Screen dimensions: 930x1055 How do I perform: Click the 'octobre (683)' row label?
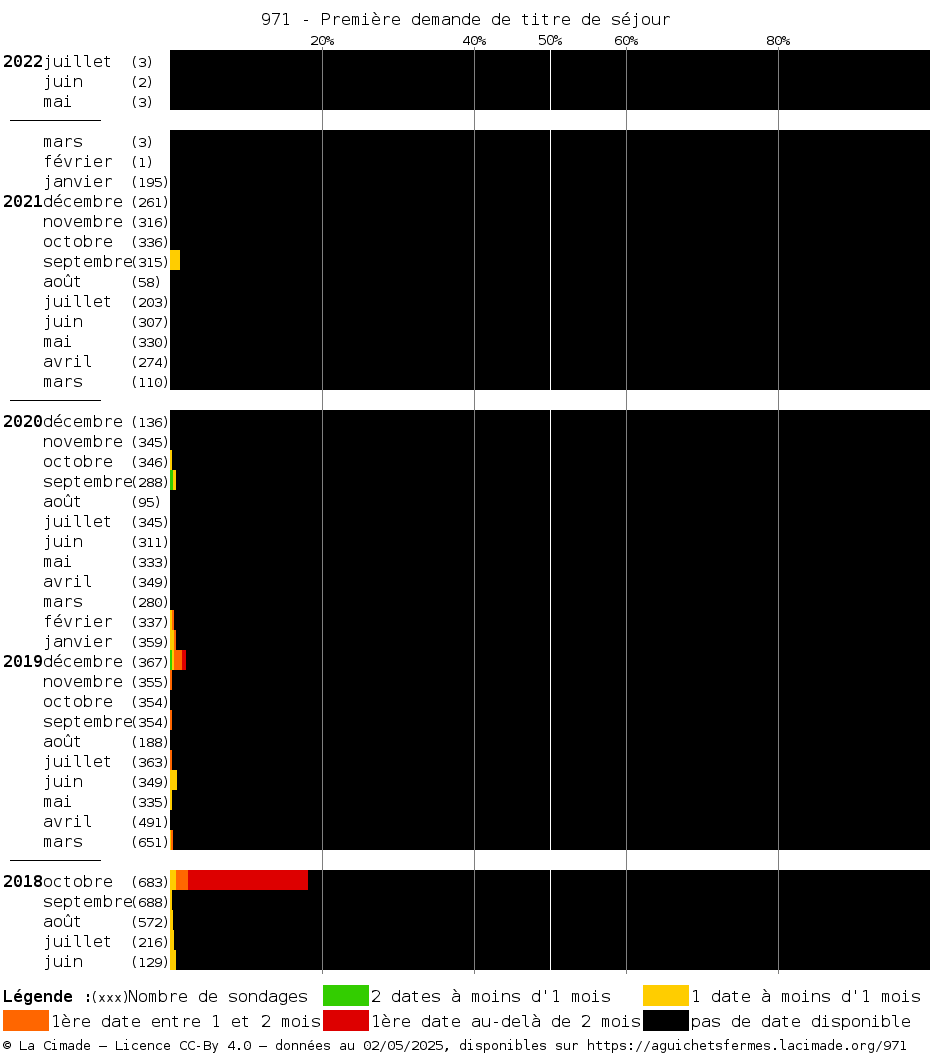point(106,881)
